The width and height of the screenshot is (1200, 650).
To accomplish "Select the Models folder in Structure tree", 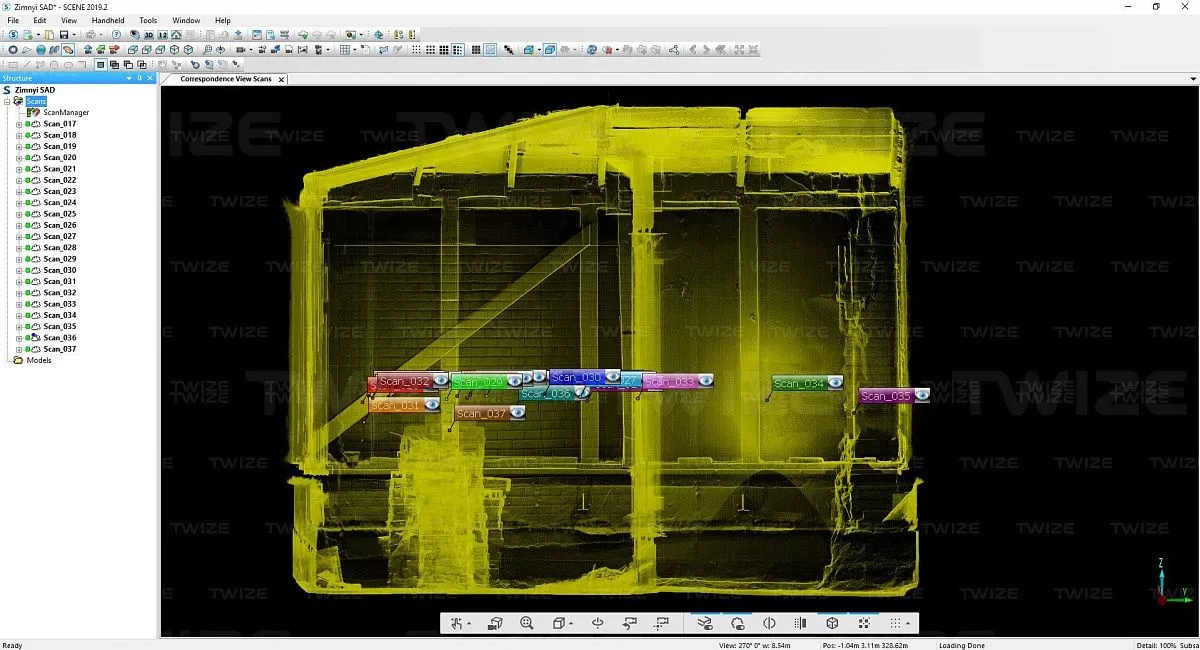I will tap(39, 360).
